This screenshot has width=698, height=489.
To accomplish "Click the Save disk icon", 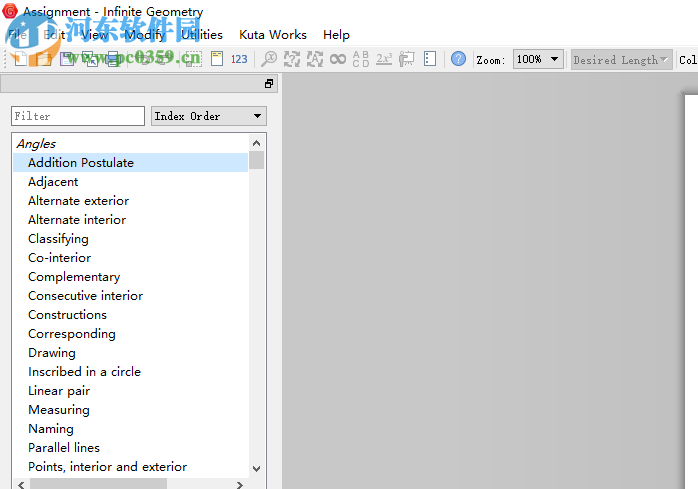I will coord(67,59).
